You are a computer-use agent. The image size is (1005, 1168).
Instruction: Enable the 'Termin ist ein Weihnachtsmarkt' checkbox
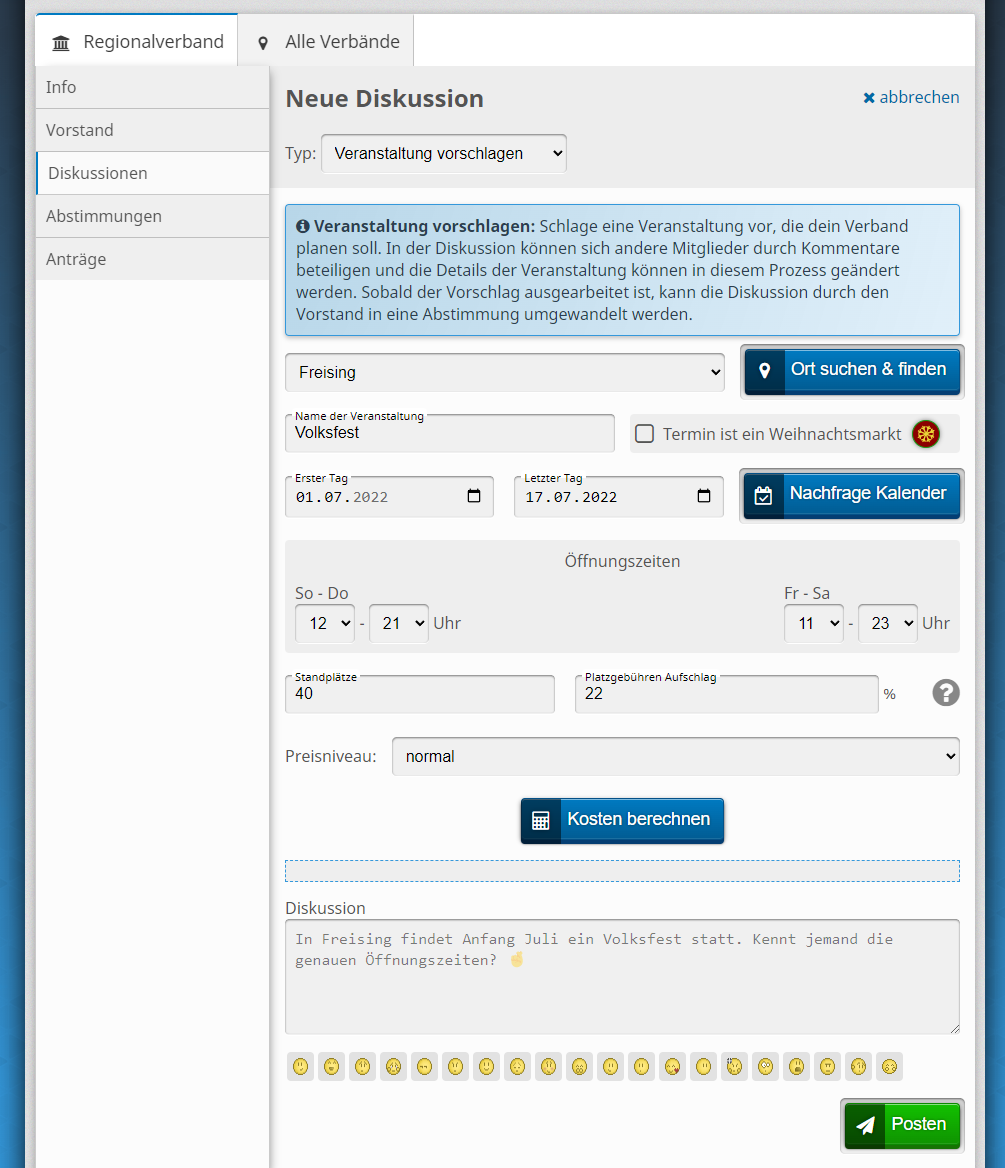tap(645, 434)
